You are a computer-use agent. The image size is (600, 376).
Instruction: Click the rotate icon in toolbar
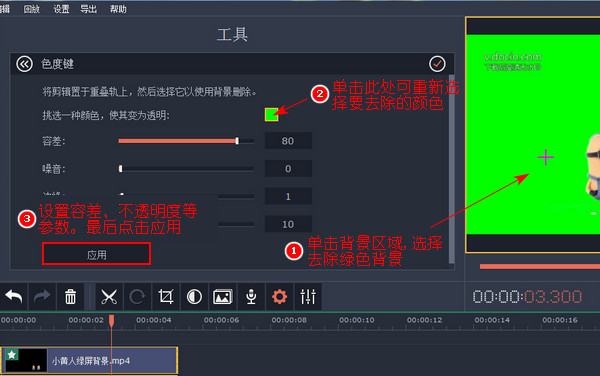coord(137,296)
